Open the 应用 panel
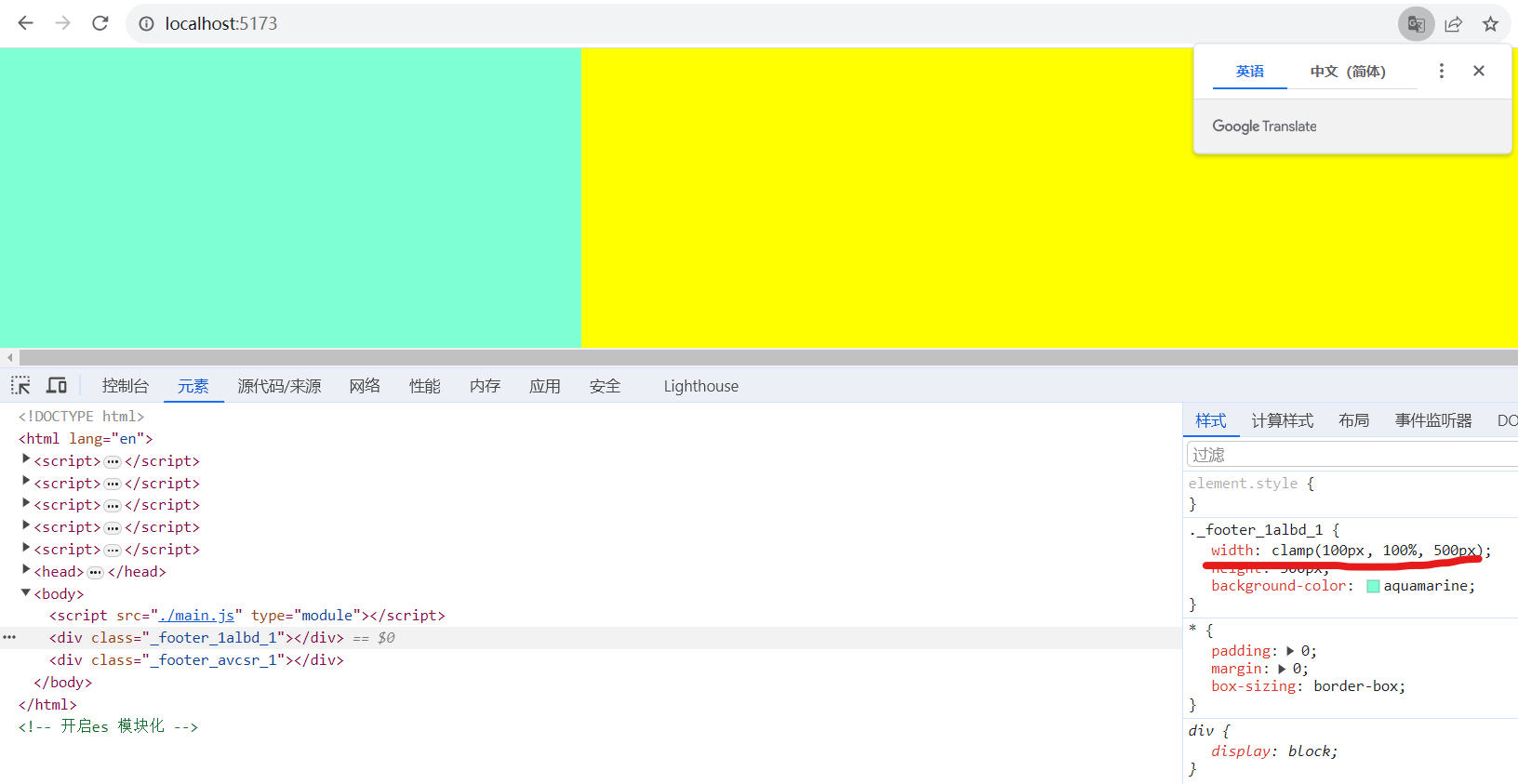Viewport: 1518px width, 784px height. click(545, 386)
